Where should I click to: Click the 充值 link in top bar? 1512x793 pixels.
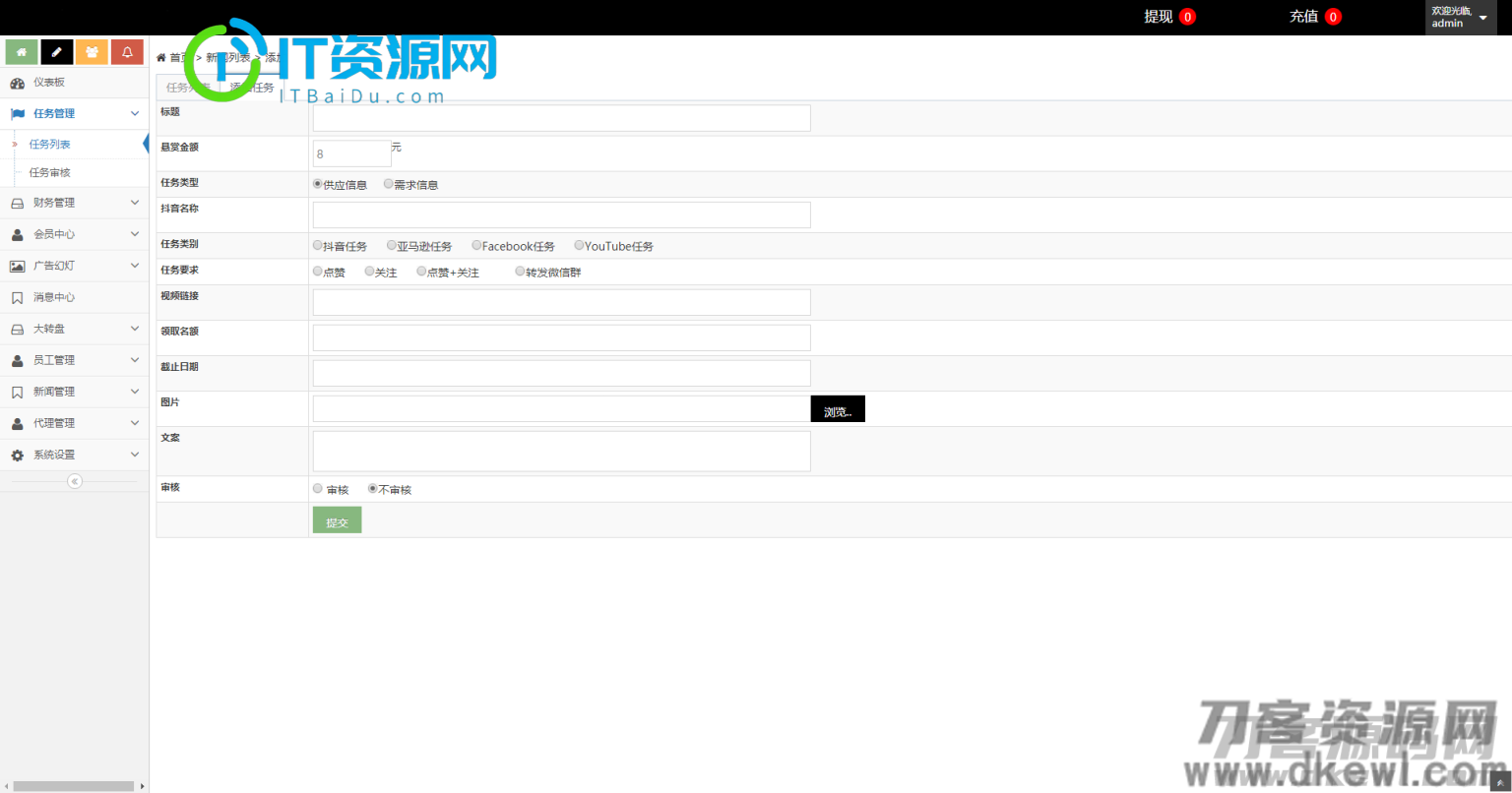tap(1303, 17)
